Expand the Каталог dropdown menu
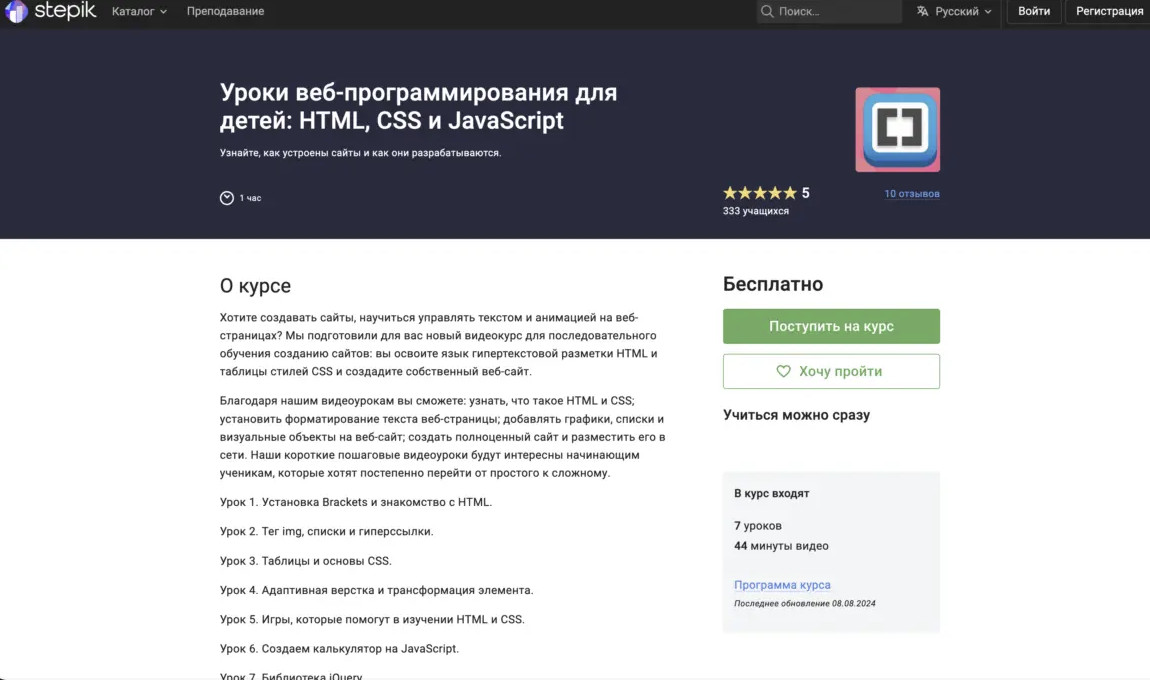Screen dimensions: 1150x680 point(139,12)
